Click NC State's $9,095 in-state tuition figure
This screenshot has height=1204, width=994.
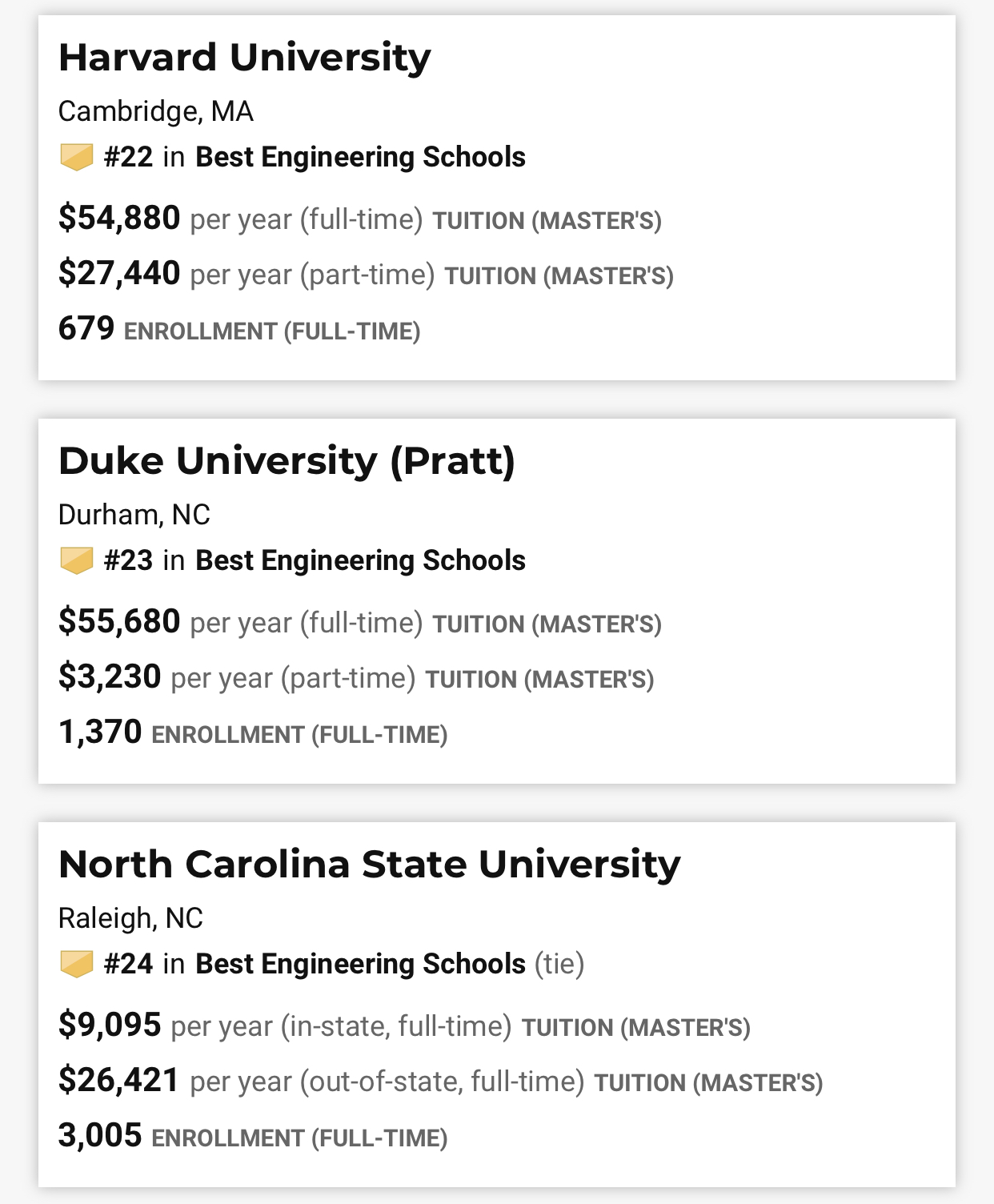[110, 1025]
